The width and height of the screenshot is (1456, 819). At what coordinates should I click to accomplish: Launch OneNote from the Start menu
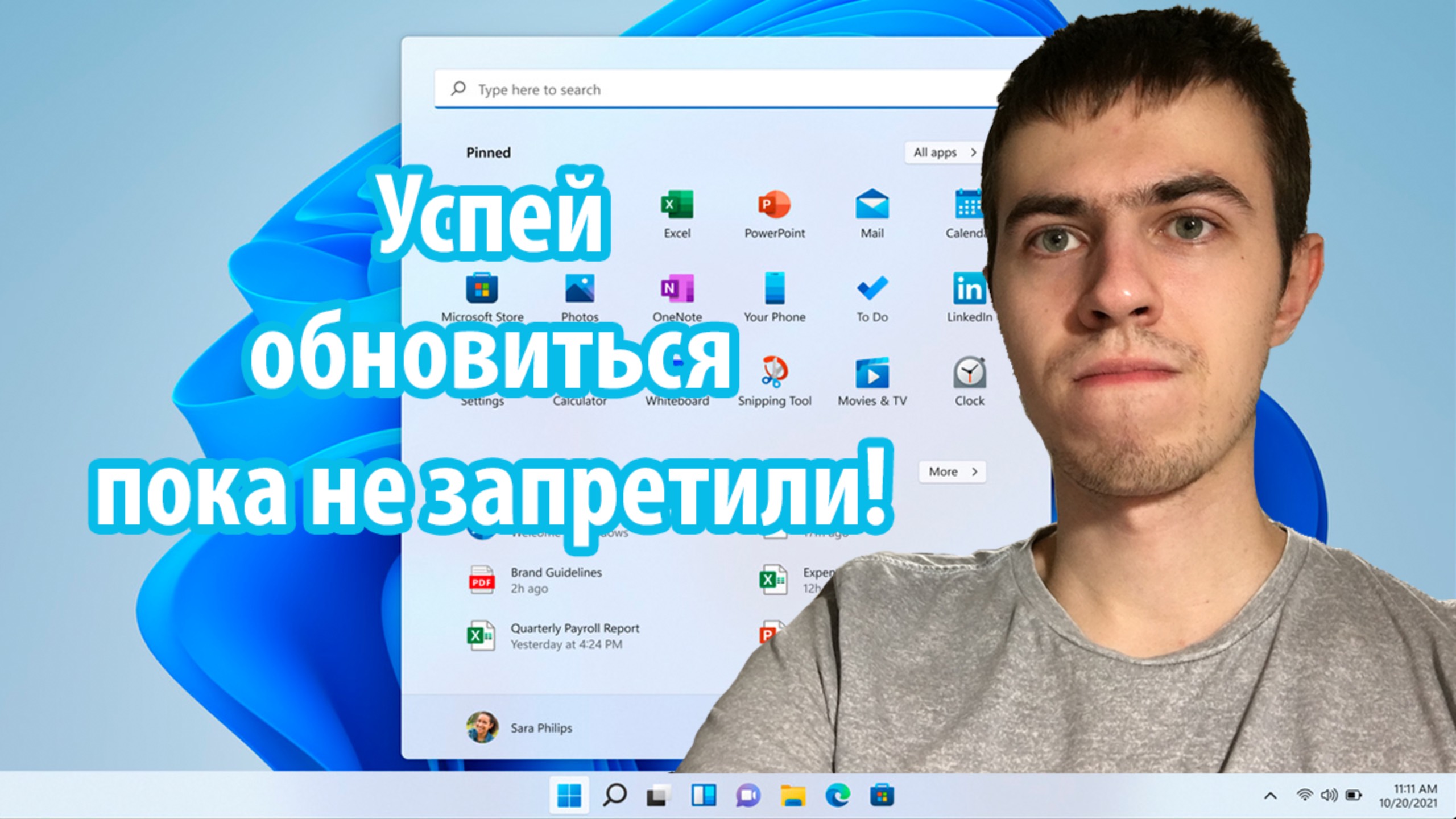pos(677,297)
